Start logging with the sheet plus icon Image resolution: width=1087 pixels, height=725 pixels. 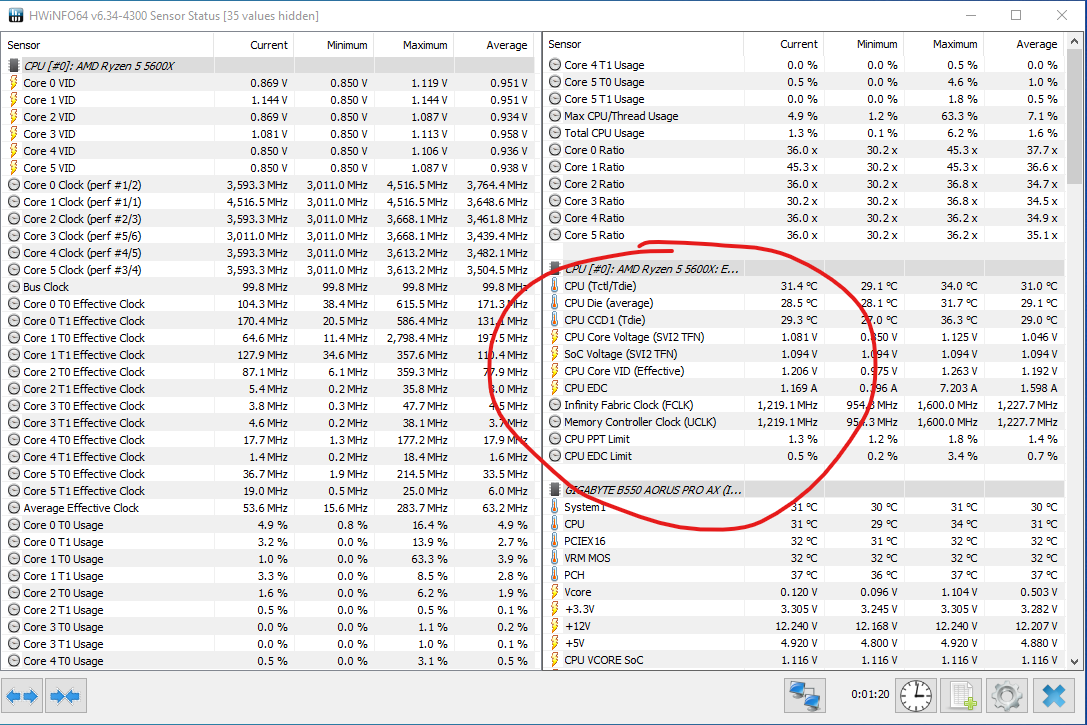[962, 696]
